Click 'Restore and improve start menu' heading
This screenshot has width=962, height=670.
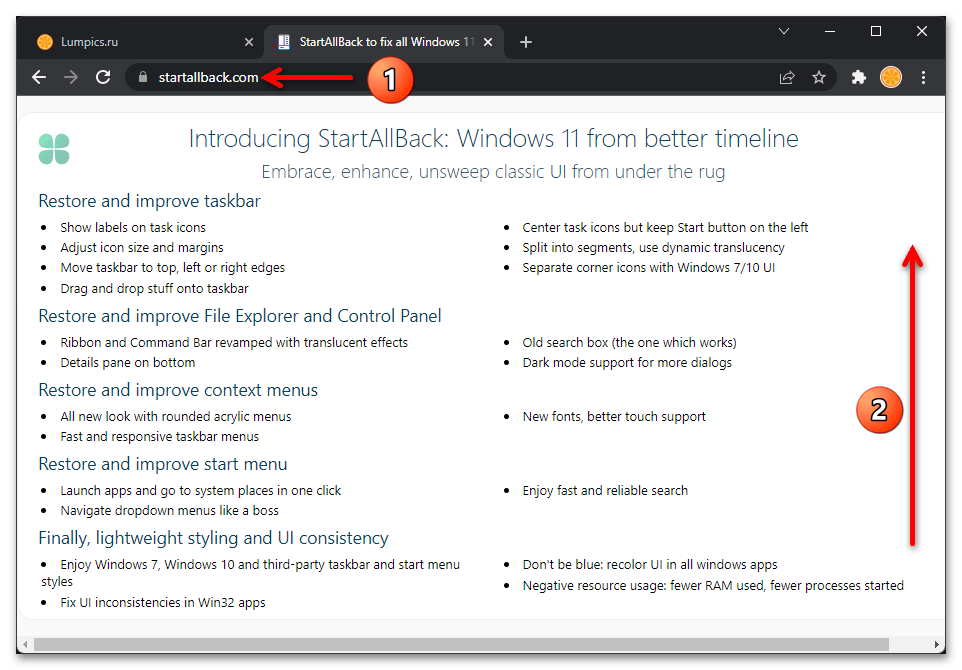click(163, 464)
